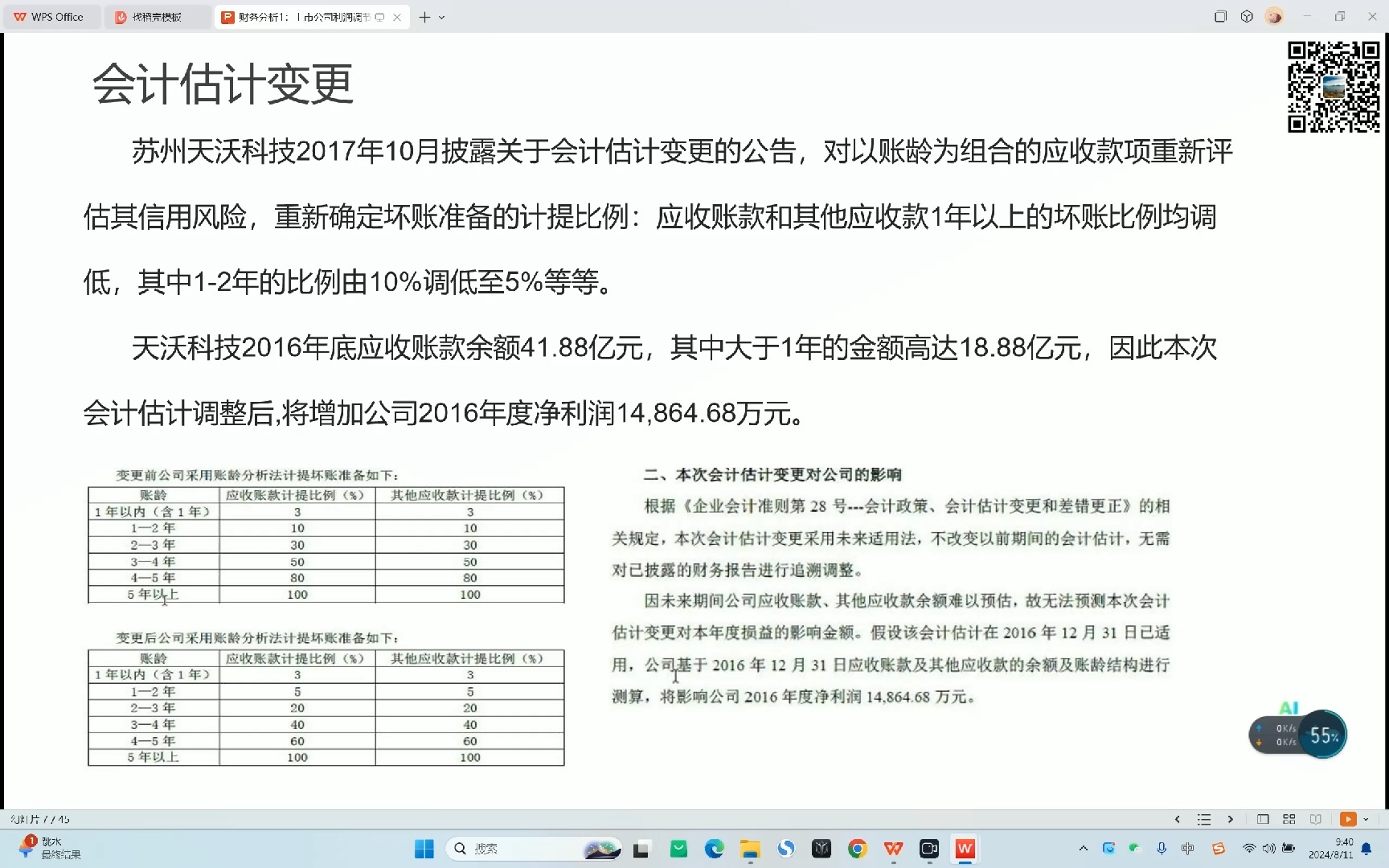The width and height of the screenshot is (1389, 868).
Task: Click the slide title 会计估计变更
Action: 223,84
